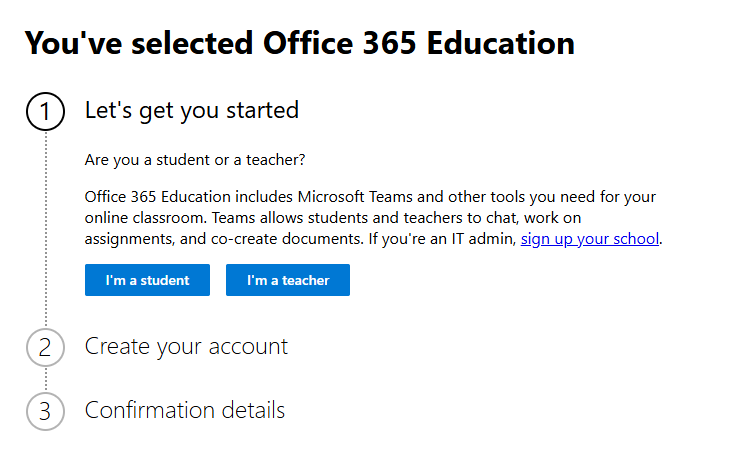
Task: Click the "You've selected Office 365 Education" heading
Action: 300,43
